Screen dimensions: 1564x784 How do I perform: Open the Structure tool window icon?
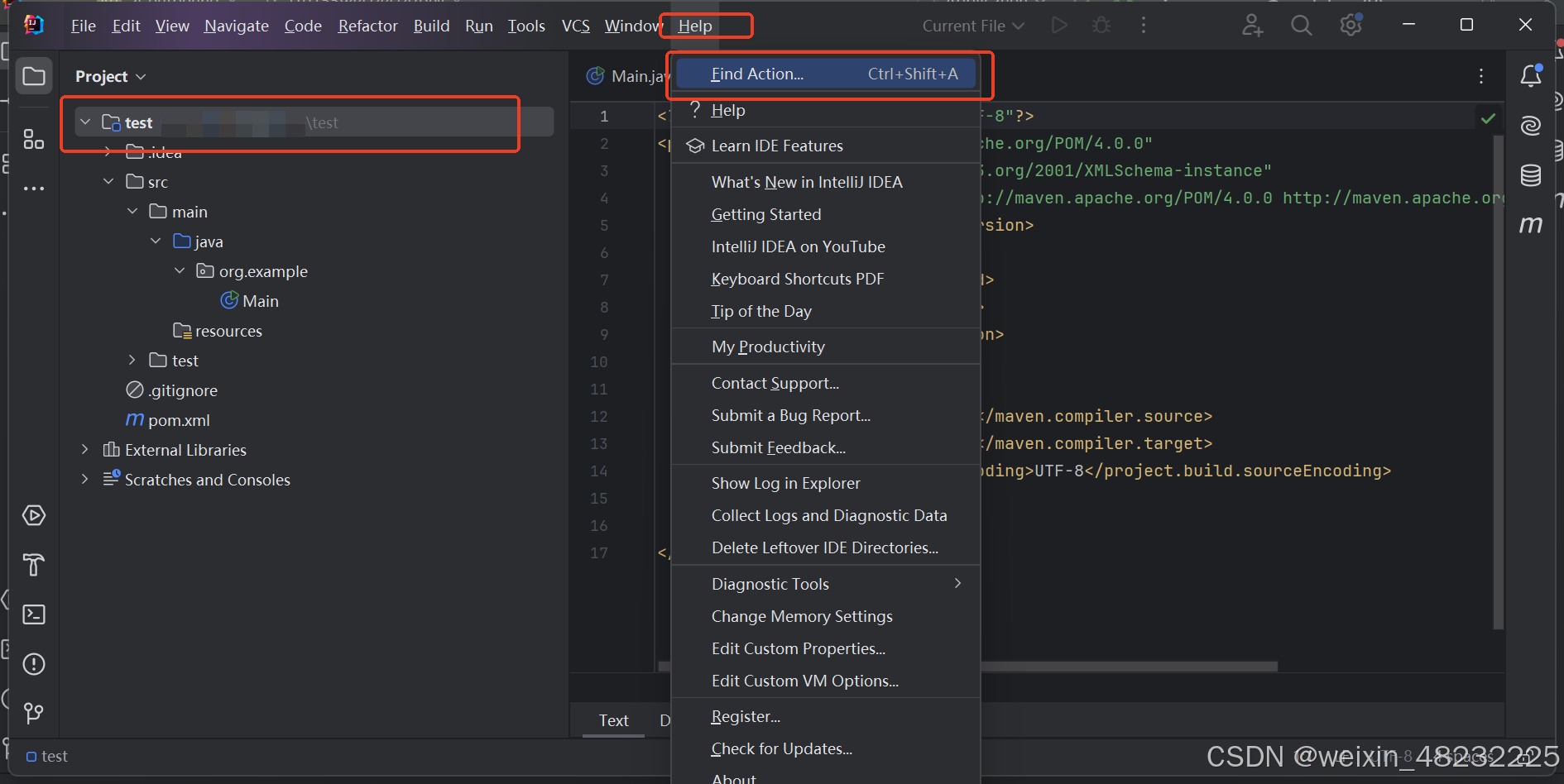pos(34,139)
